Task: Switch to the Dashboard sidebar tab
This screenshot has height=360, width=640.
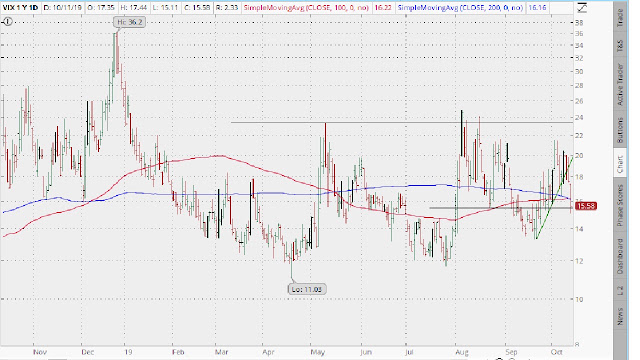Action: click(620, 256)
